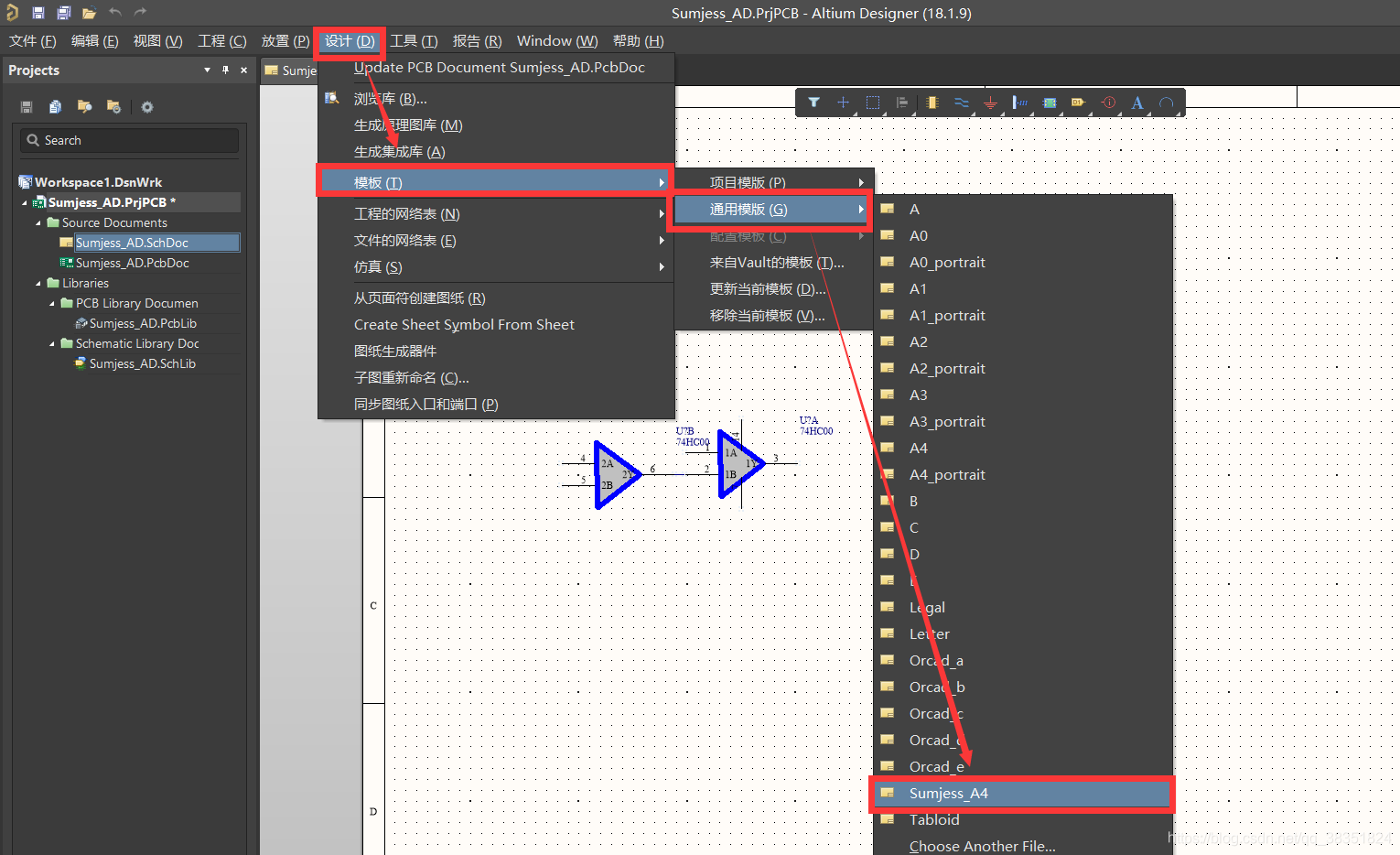Image resolution: width=1400 pixels, height=855 pixels.
Task: Open the 仿真 (S) submenu
Action: (x=496, y=267)
